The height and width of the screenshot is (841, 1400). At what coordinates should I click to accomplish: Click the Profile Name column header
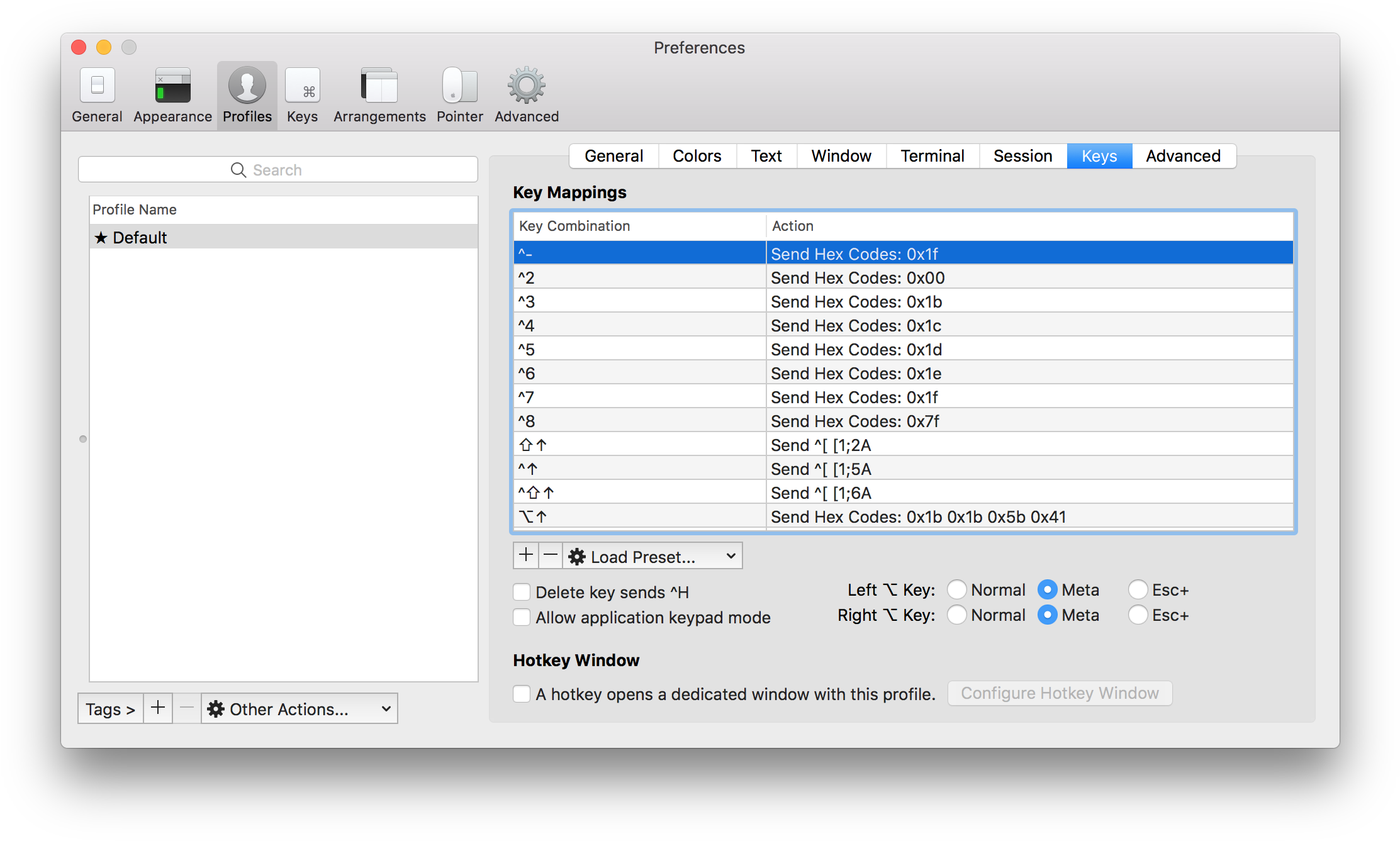point(284,210)
